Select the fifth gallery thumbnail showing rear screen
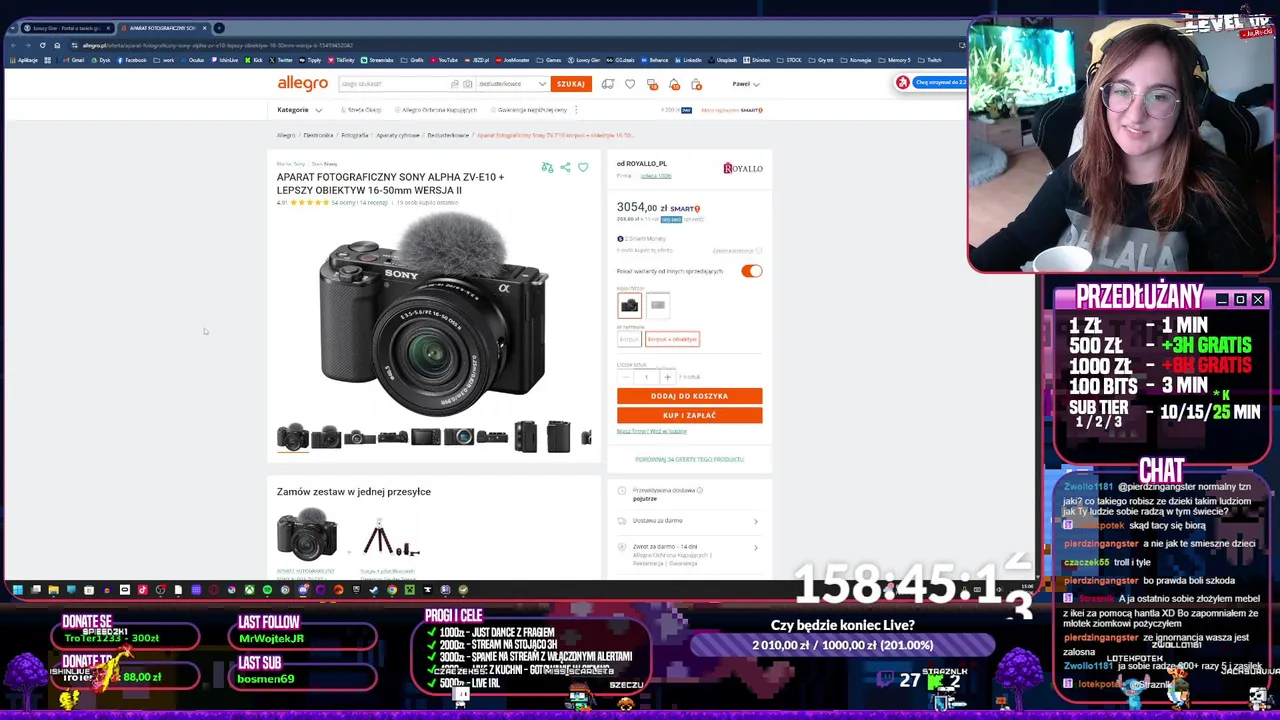 (x=426, y=437)
